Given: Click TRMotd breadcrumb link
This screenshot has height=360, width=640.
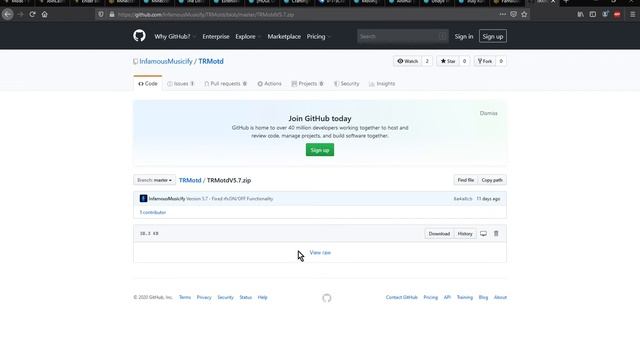Looking at the screenshot, I should [x=190, y=180].
